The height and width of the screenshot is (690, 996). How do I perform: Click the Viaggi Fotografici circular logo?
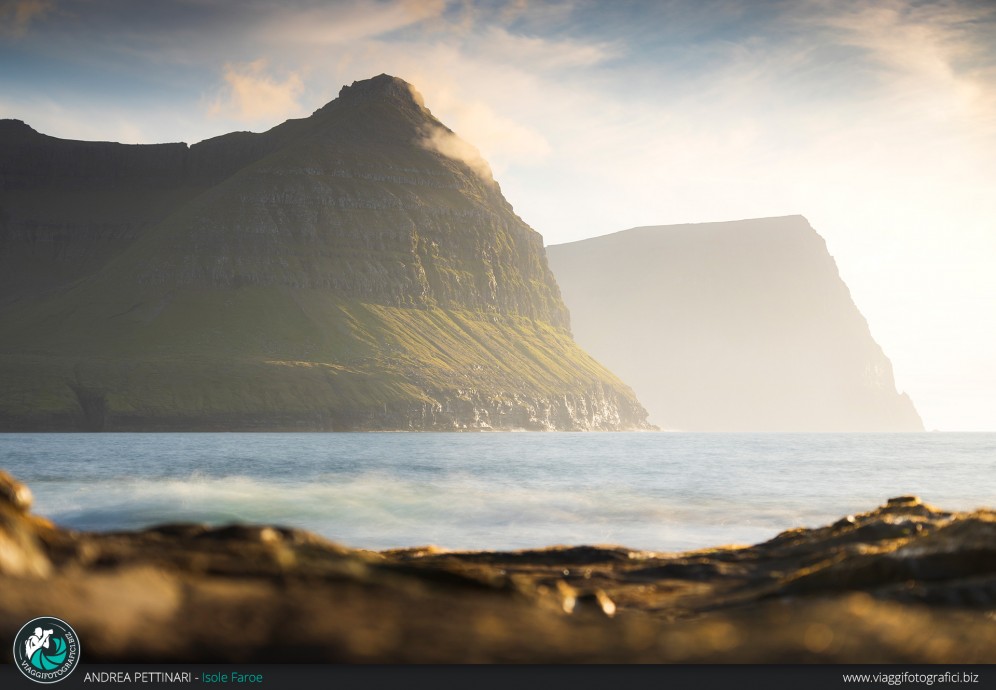47,649
